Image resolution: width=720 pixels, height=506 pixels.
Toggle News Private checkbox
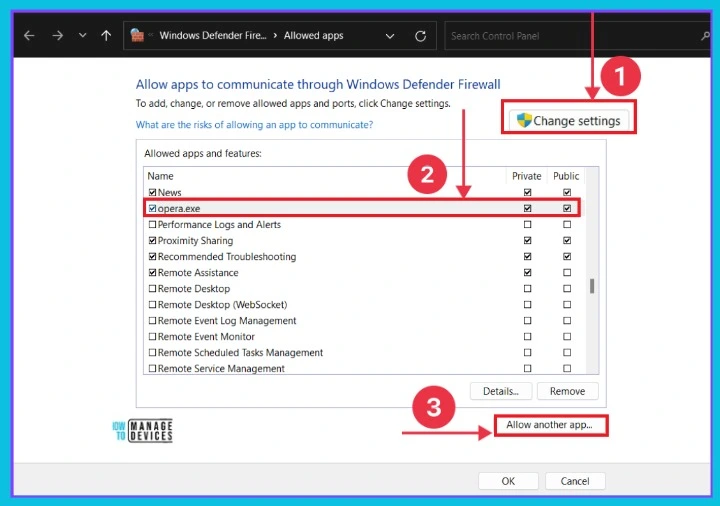(527, 192)
